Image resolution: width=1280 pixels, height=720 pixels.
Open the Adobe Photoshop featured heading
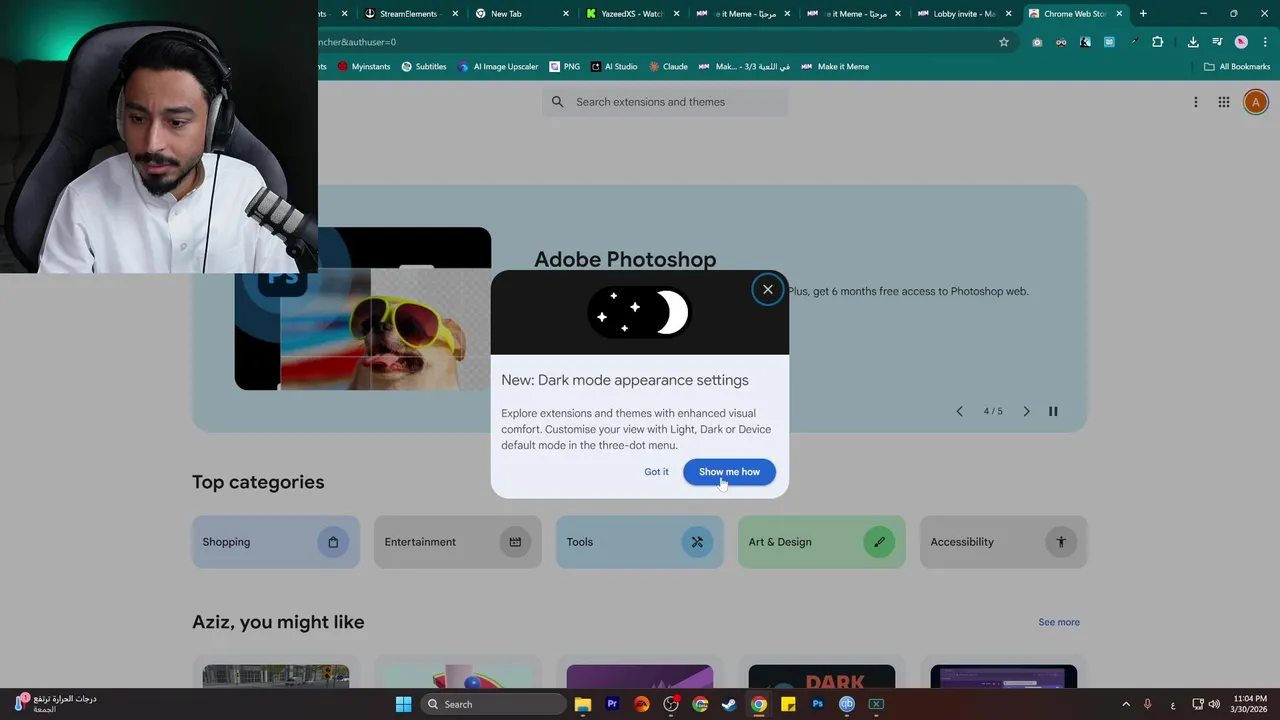[x=625, y=259]
